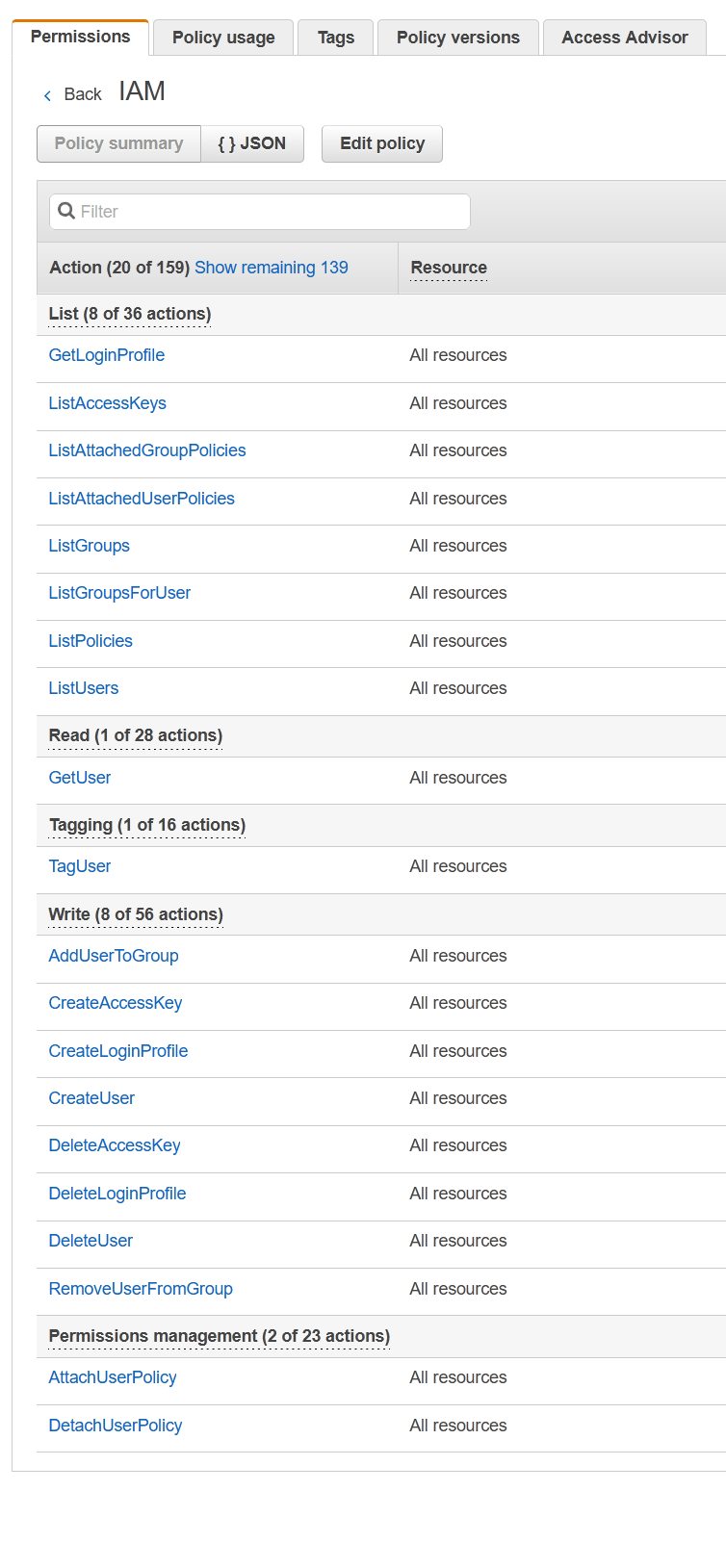This screenshot has height=1568, width=726.
Task: Click the Back navigation link
Action: 83,93
